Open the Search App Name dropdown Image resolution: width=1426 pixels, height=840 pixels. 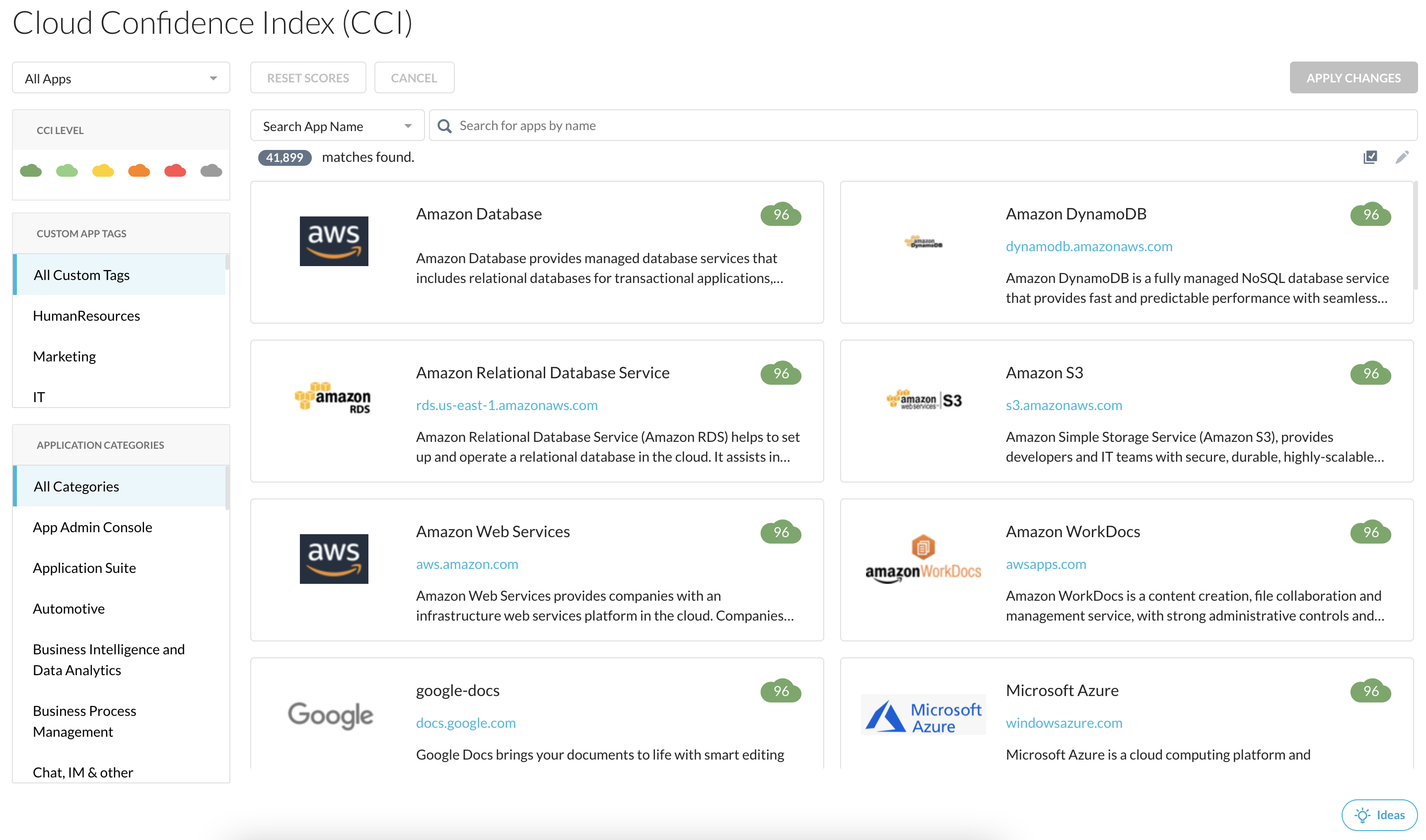[x=338, y=126]
